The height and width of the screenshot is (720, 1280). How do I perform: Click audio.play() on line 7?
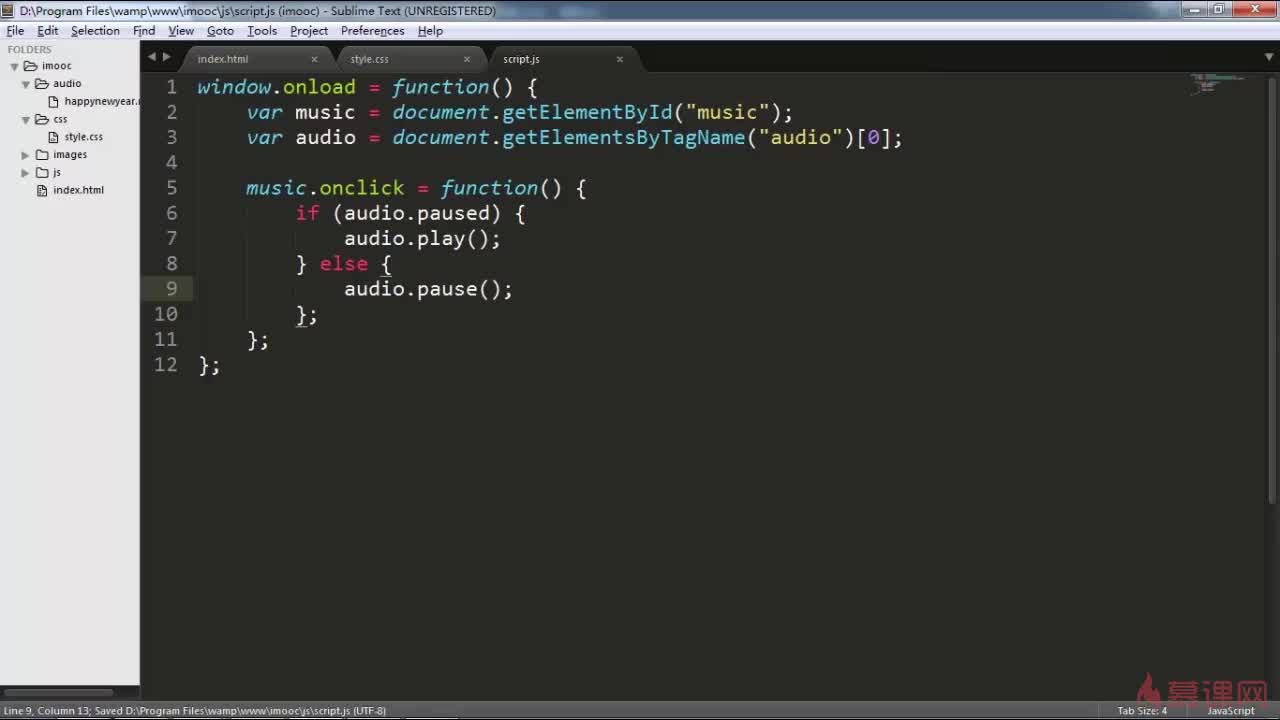coord(417,238)
